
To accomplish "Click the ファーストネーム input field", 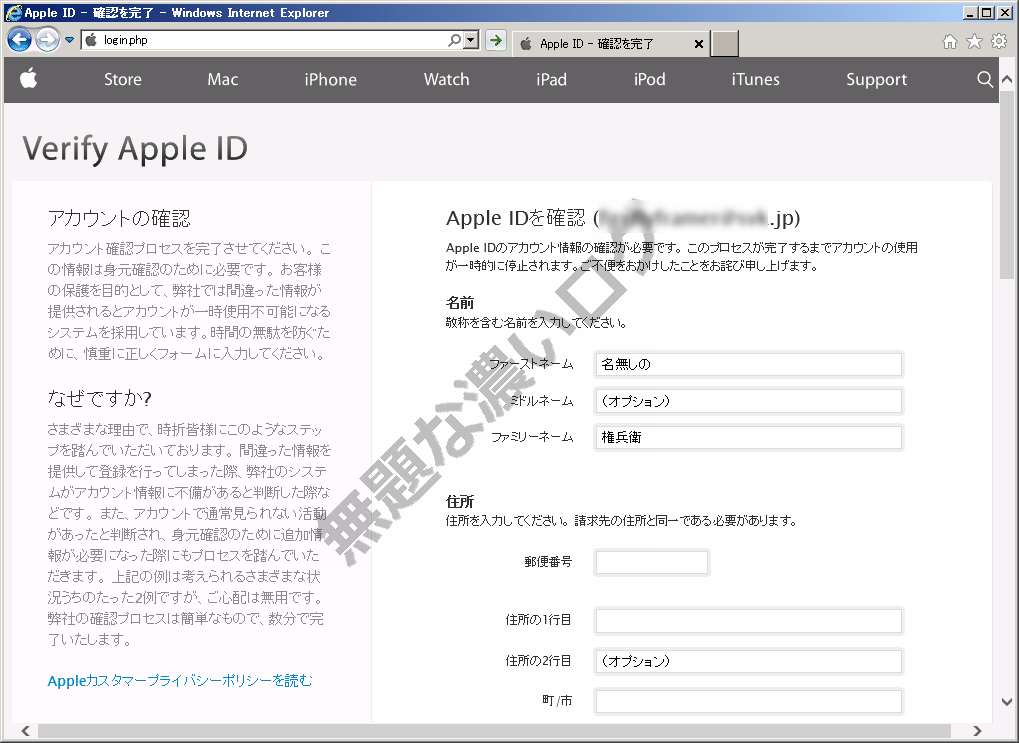I will pyautogui.click(x=749, y=364).
